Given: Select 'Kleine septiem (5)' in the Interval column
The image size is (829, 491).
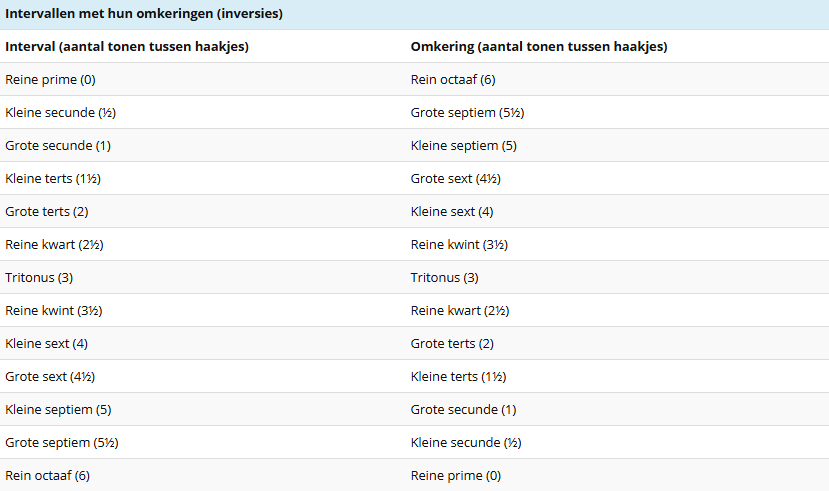Looking at the screenshot, I should click(58, 410).
